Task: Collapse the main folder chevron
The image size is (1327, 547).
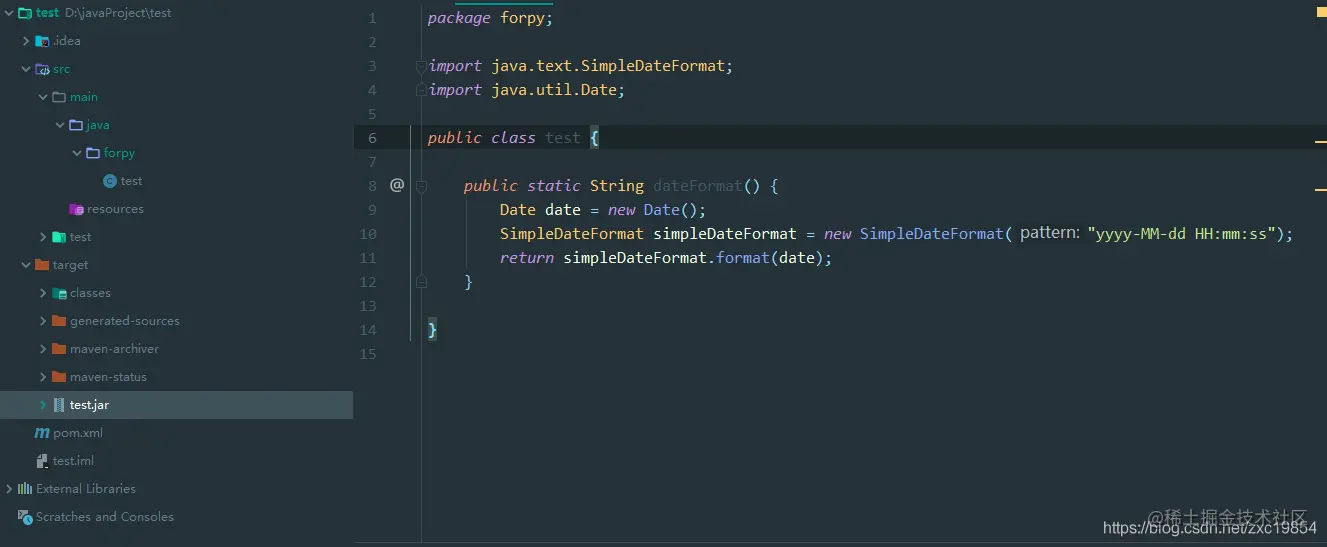Action: (43, 97)
